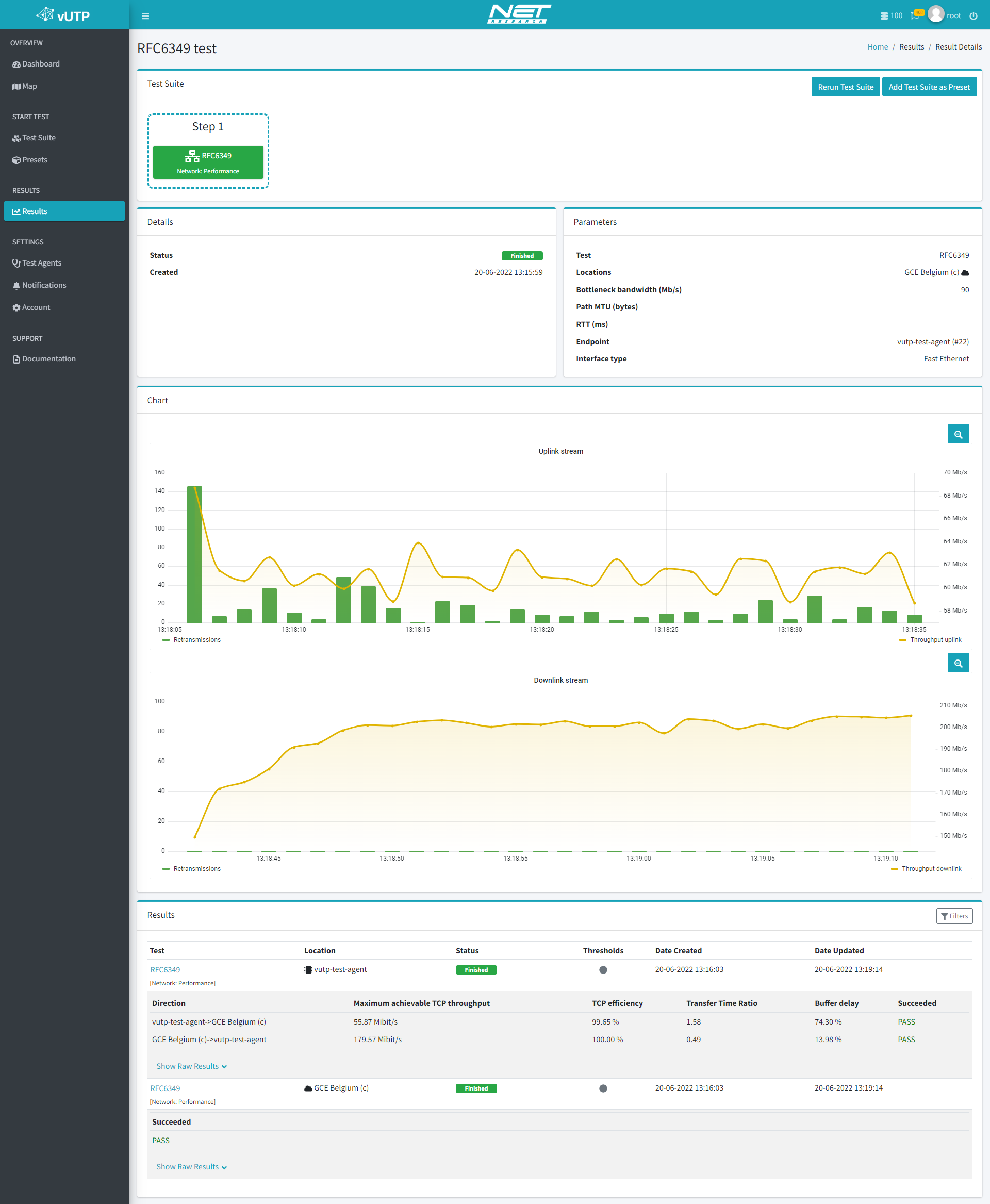990x1204 pixels.
Task: Open RFC6349 link in GCE Belgium row
Action: click(165, 1088)
